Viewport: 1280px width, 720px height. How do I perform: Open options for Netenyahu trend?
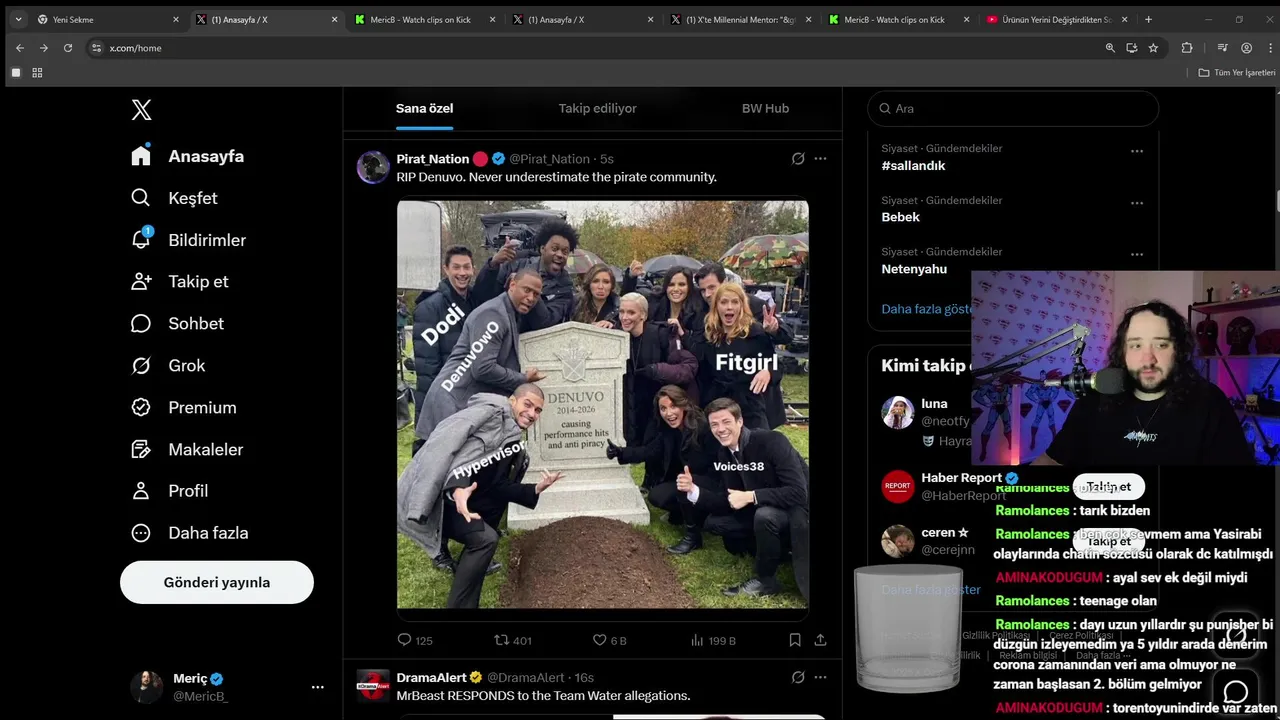tap(1137, 254)
